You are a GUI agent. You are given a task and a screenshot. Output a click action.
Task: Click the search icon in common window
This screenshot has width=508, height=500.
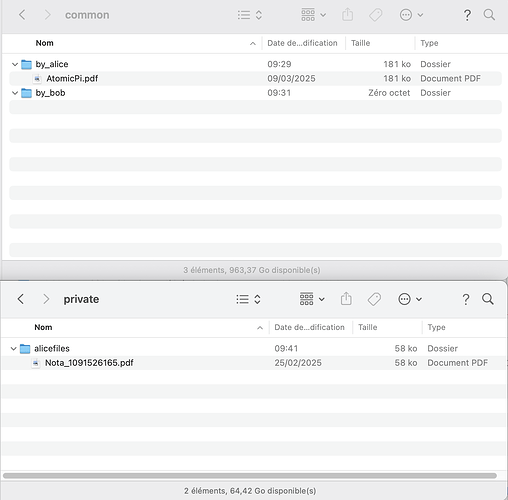tap(489, 15)
